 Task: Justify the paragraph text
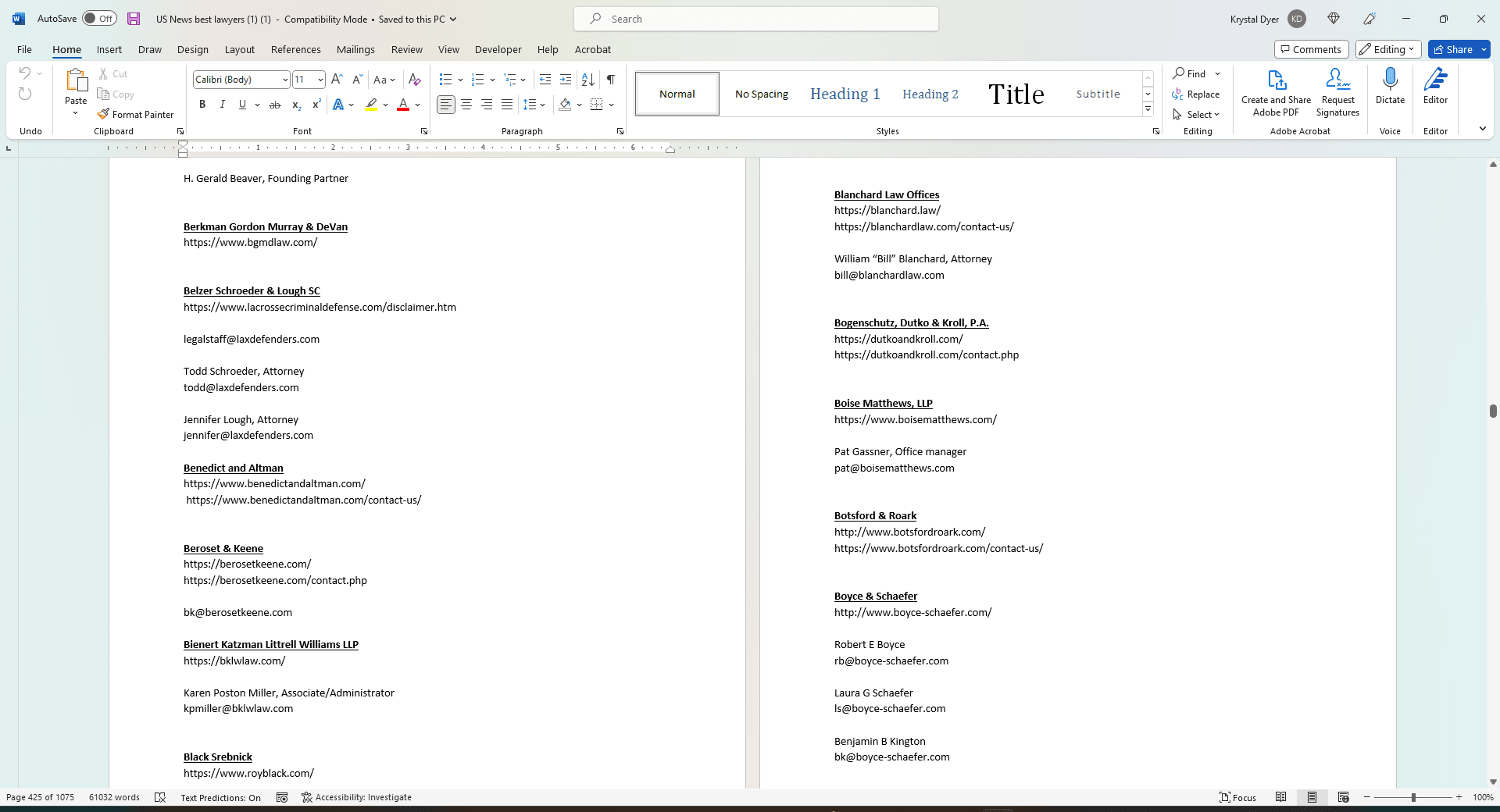507,105
